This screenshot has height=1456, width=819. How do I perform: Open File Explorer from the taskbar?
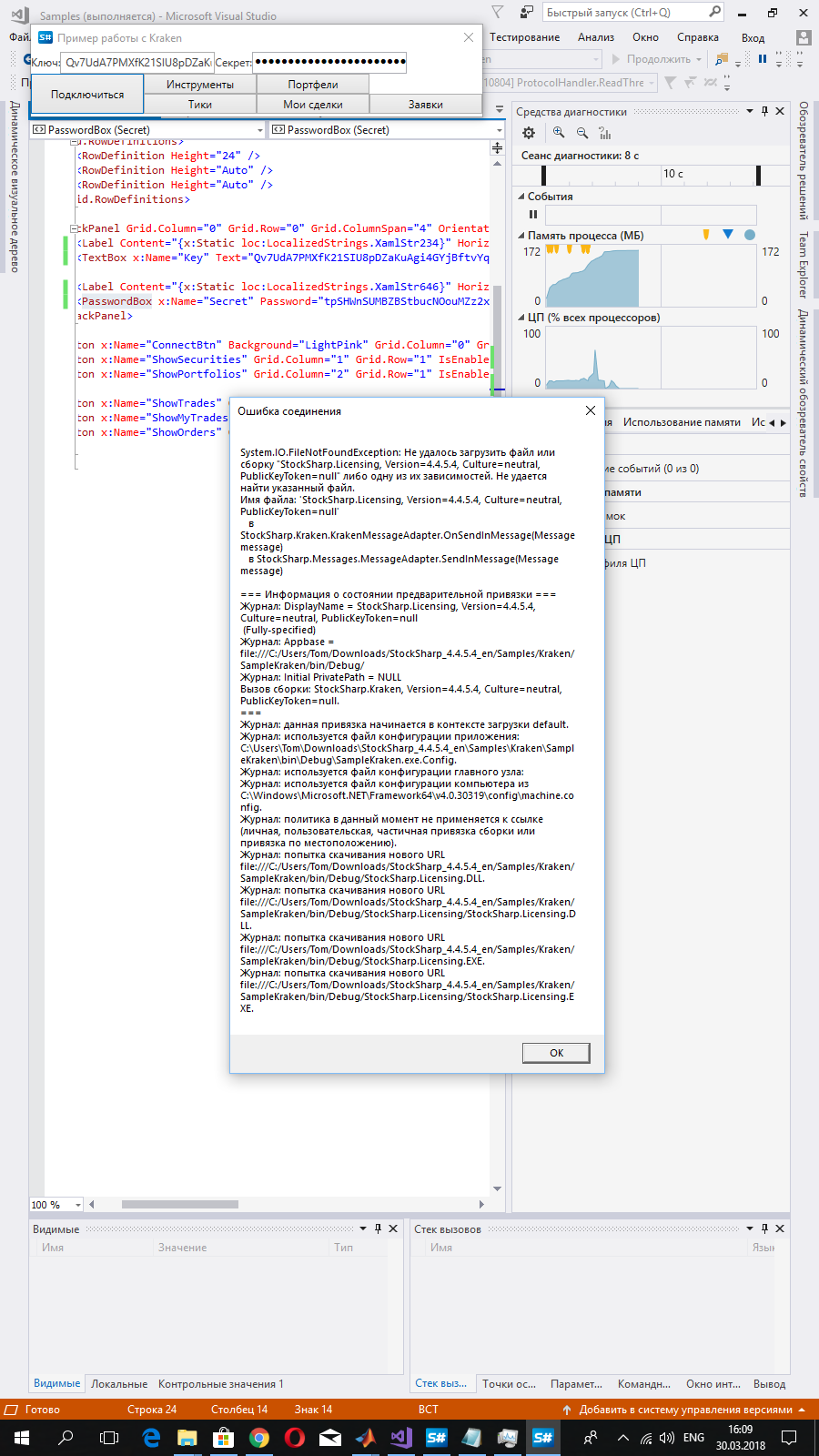187,1438
